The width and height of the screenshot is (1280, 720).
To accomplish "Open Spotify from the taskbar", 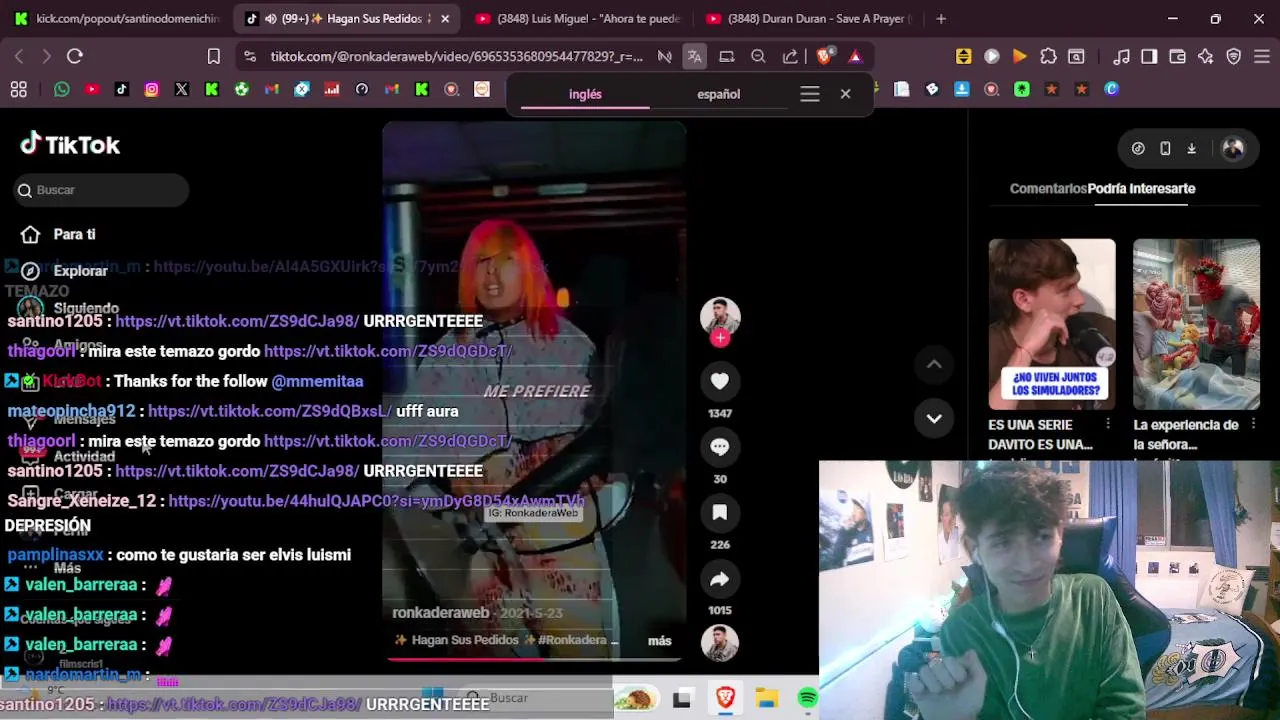I will tap(808, 698).
